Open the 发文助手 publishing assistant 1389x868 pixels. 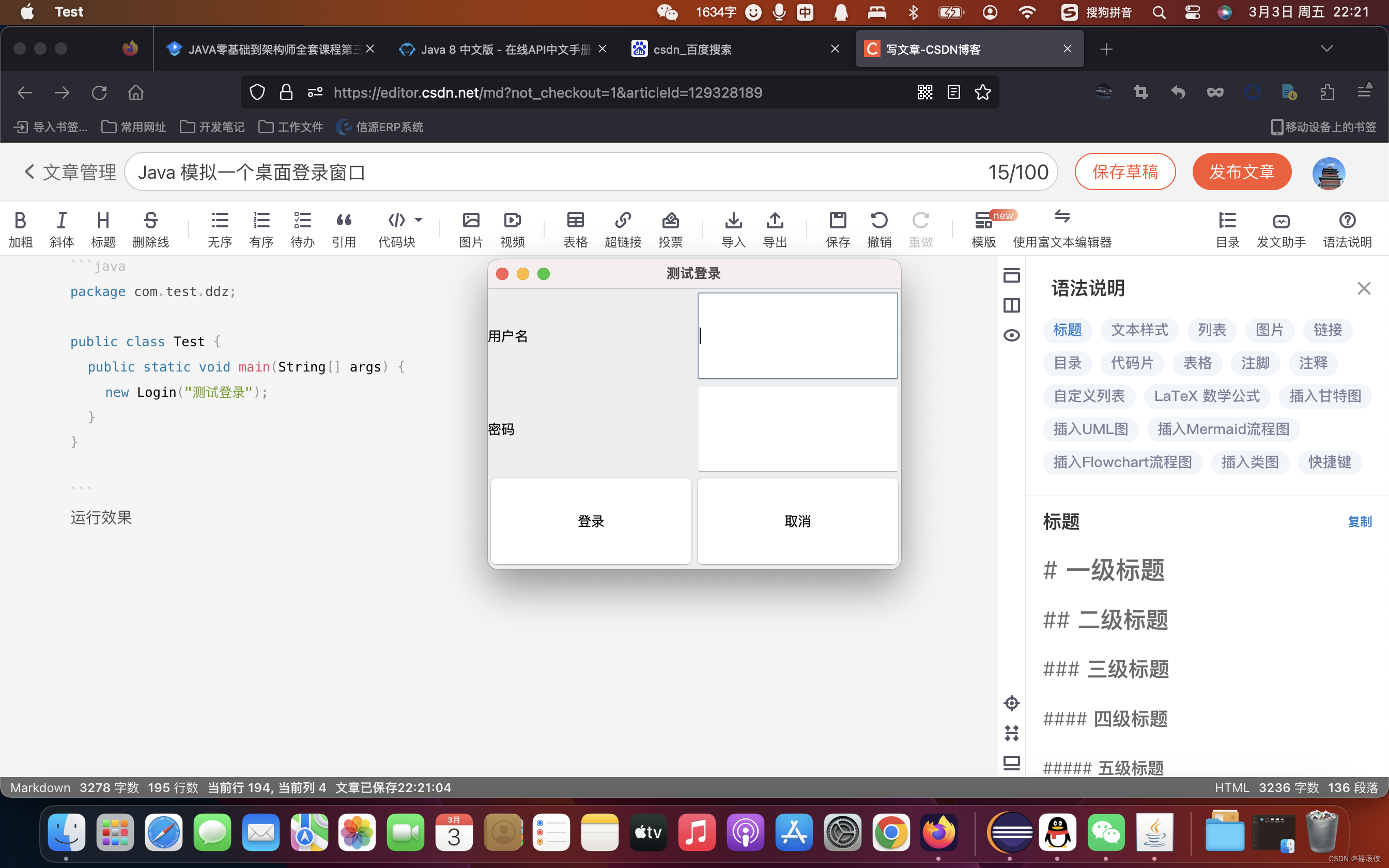[x=1282, y=228]
